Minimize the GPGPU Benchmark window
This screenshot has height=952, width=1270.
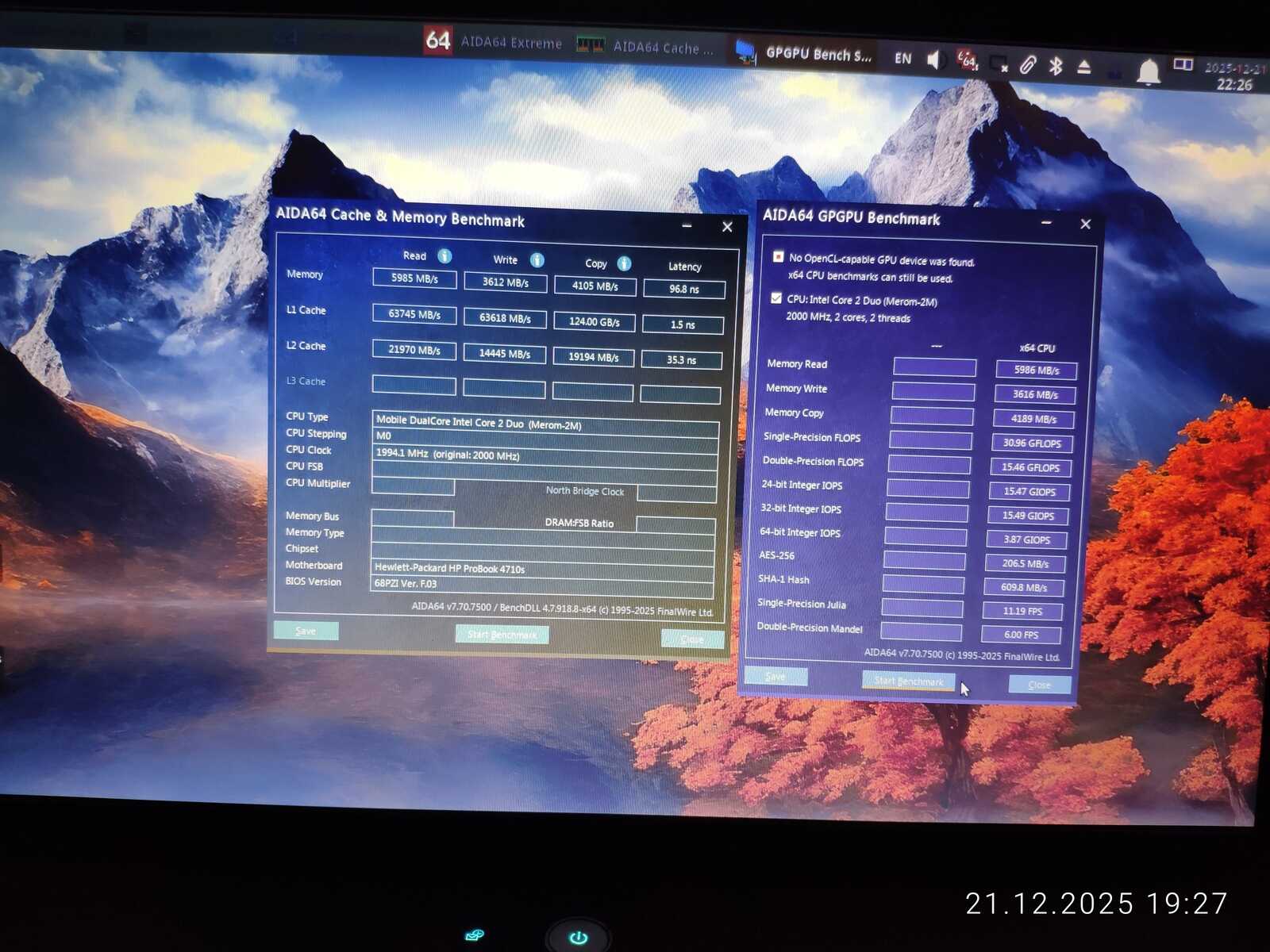1046,223
